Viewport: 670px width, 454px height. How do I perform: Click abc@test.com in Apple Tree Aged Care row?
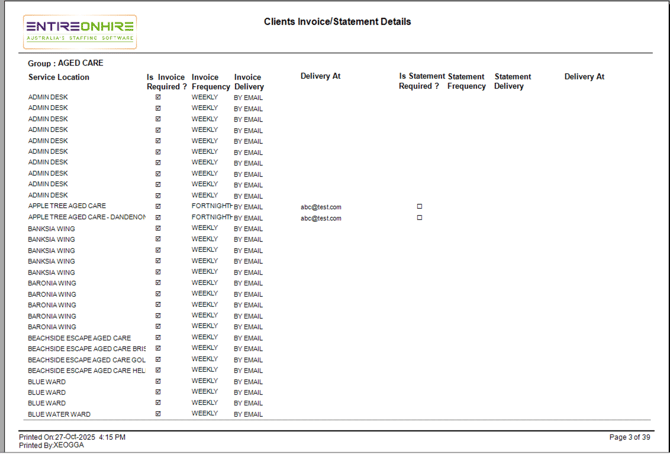(x=321, y=207)
